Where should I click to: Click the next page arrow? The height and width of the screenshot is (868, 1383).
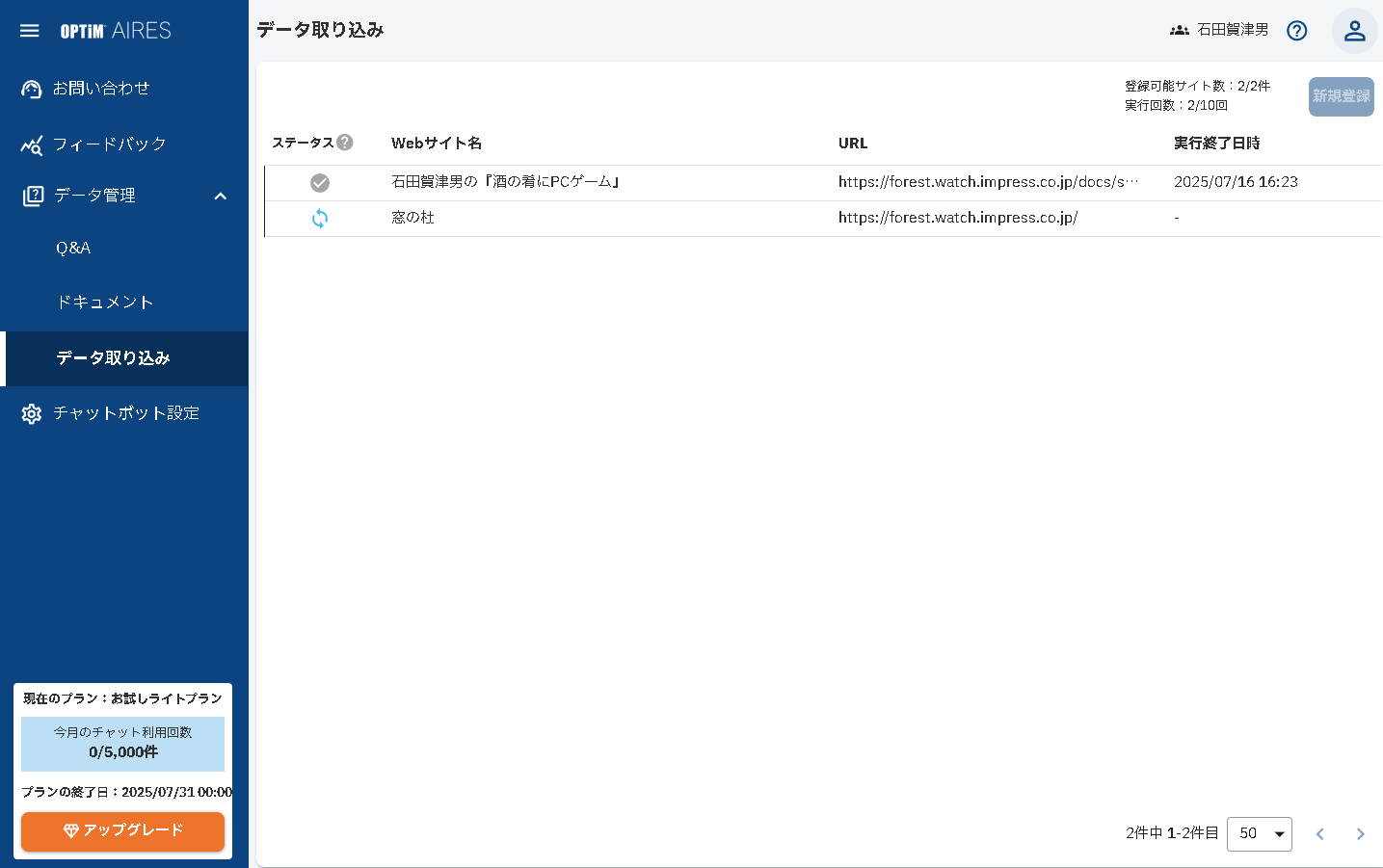(1360, 833)
